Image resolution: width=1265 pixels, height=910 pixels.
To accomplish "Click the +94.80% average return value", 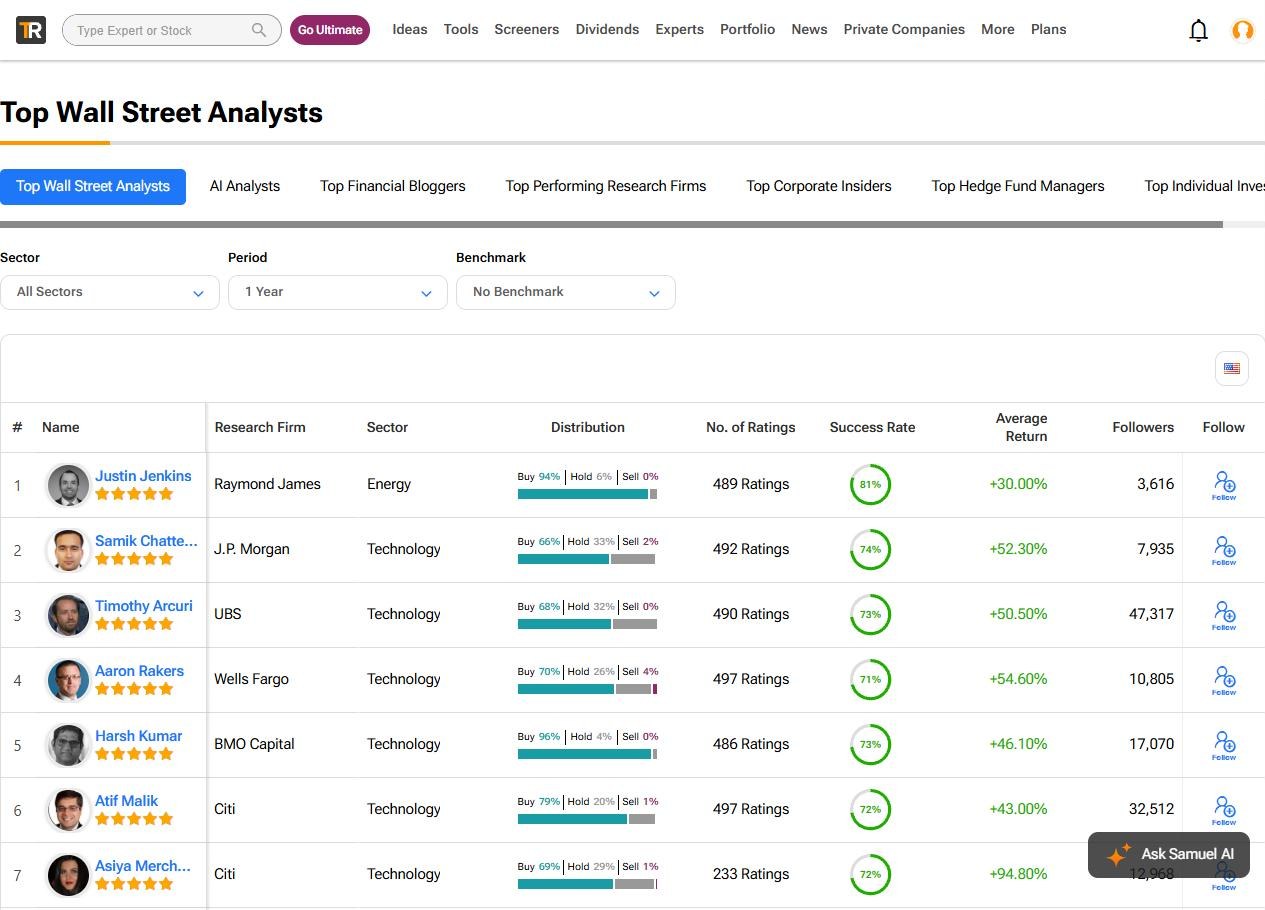I will pos(1018,874).
